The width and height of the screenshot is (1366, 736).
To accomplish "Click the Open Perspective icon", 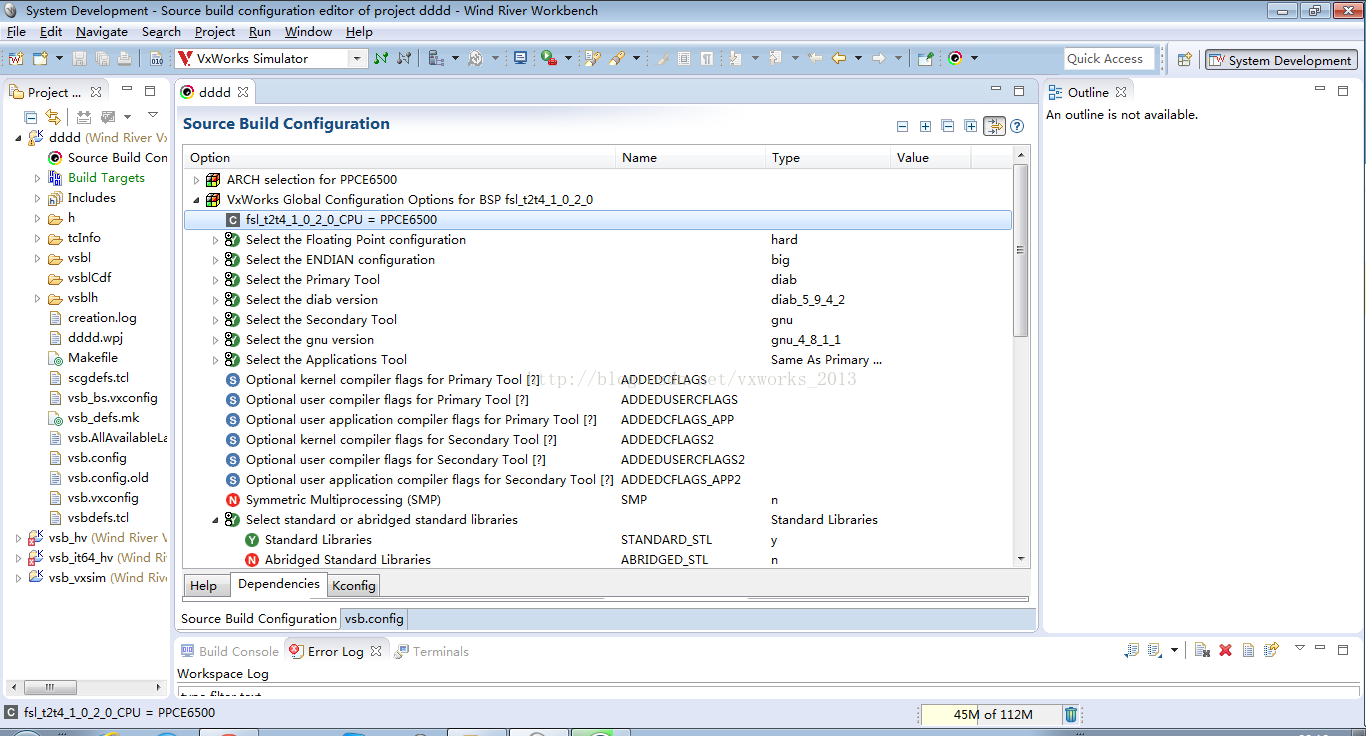I will pyautogui.click(x=1184, y=59).
